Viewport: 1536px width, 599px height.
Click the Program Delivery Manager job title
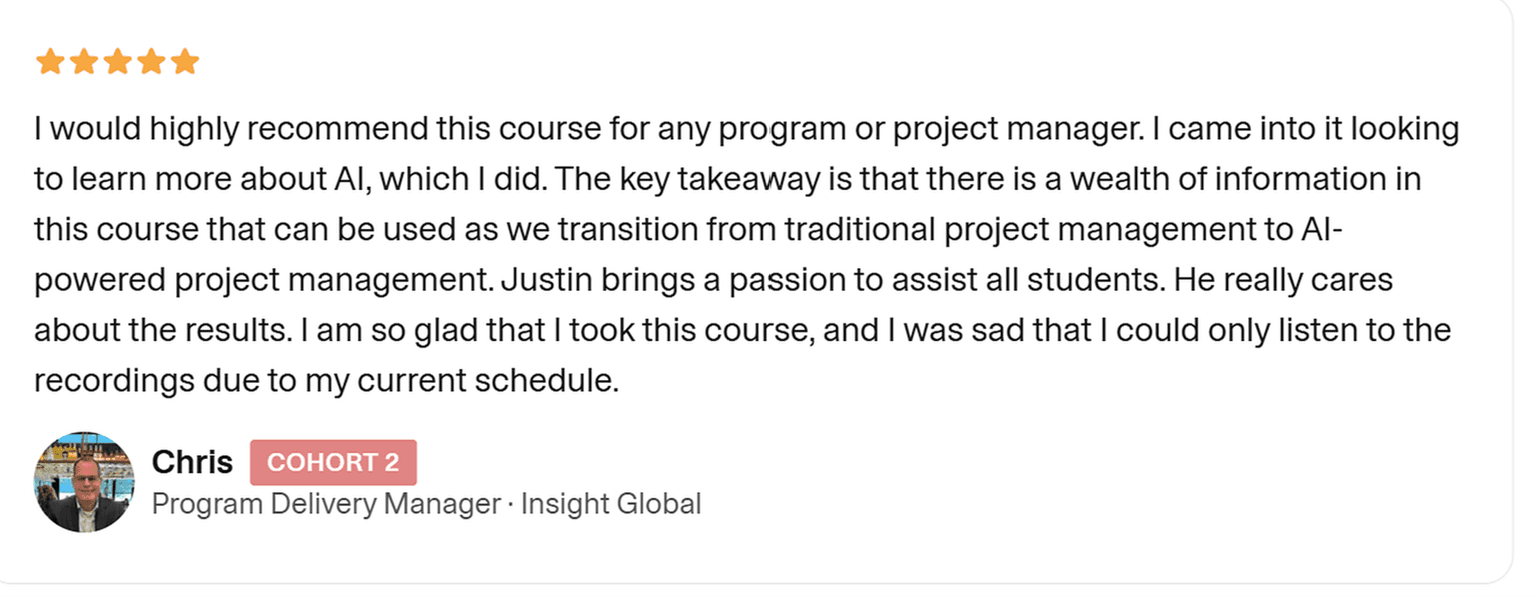click(326, 503)
